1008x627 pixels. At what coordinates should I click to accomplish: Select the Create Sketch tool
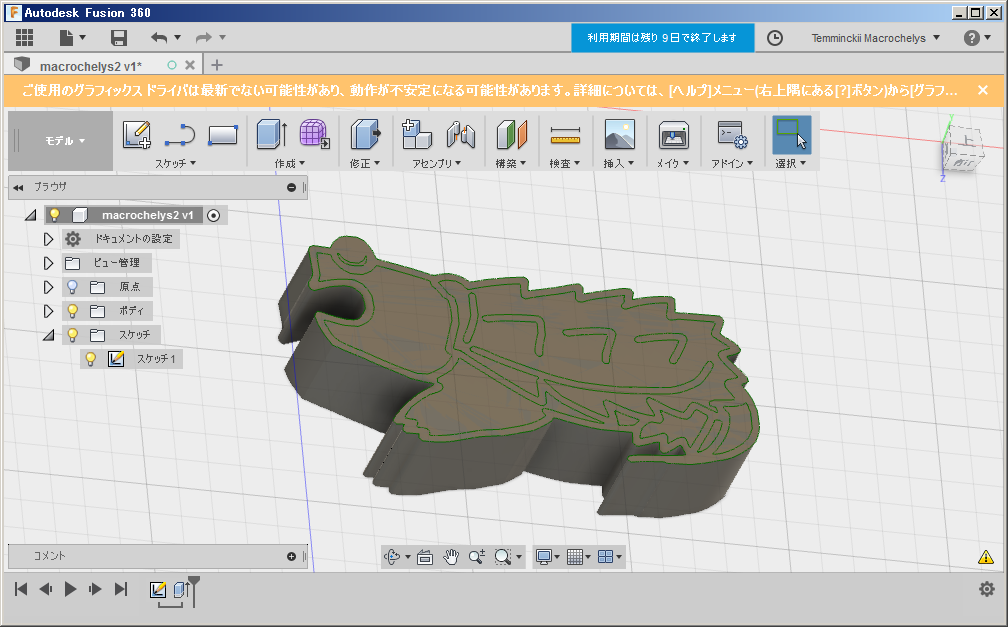pyautogui.click(x=137, y=132)
